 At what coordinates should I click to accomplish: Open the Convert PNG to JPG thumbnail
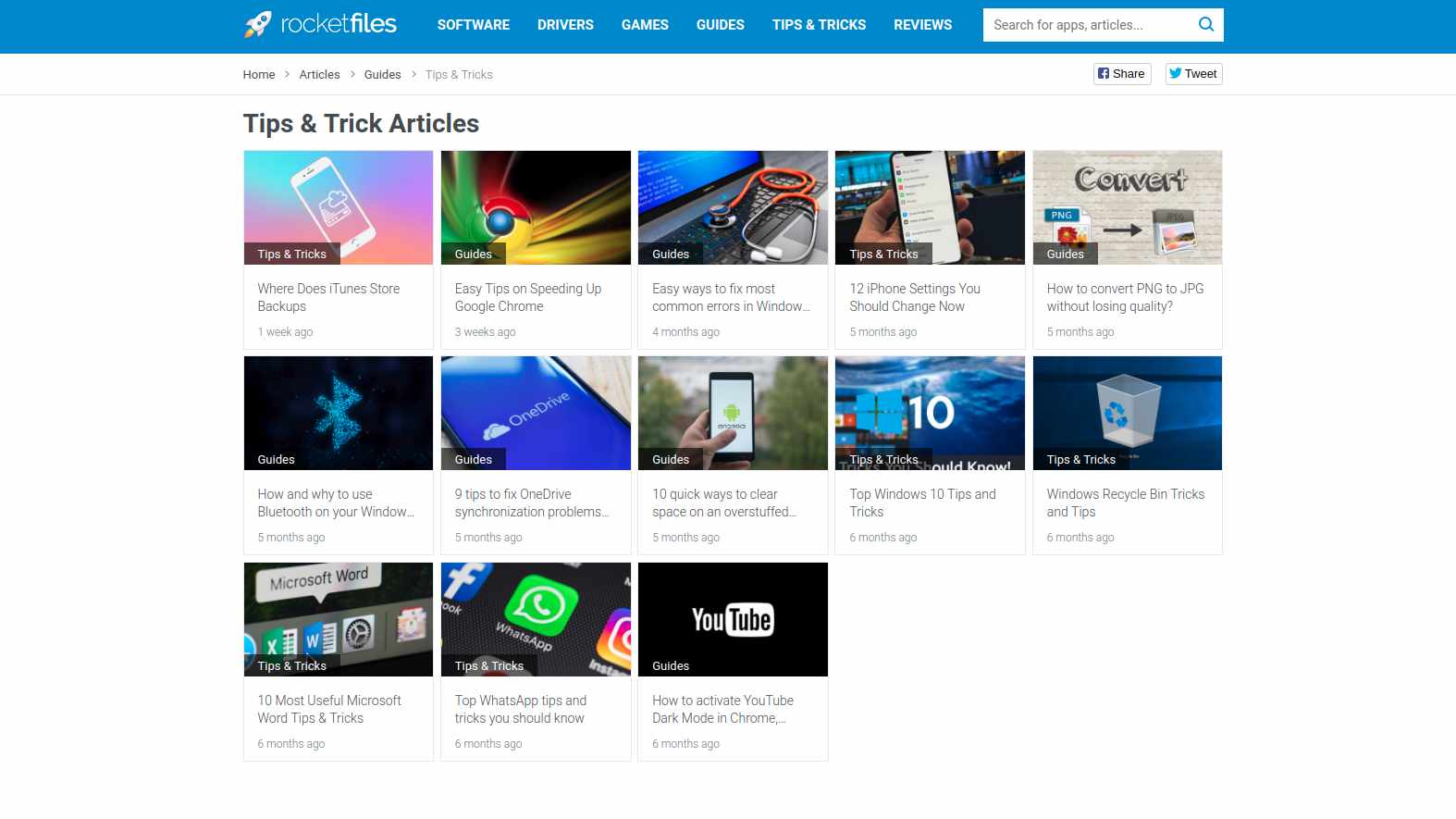pyautogui.click(x=1128, y=207)
